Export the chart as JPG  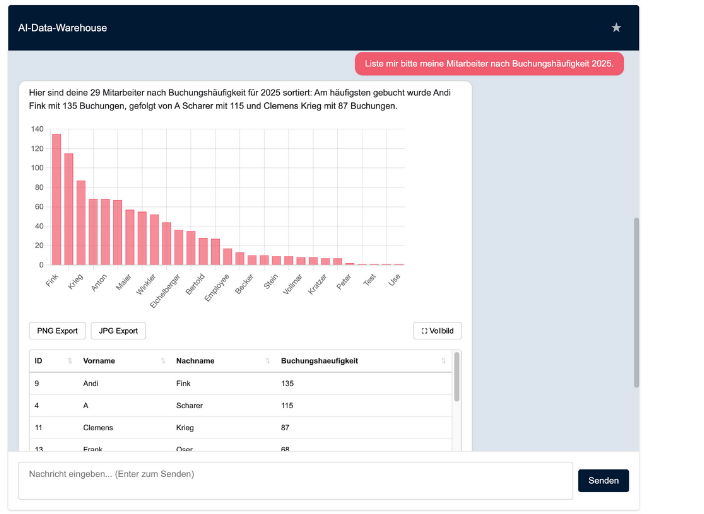118,331
